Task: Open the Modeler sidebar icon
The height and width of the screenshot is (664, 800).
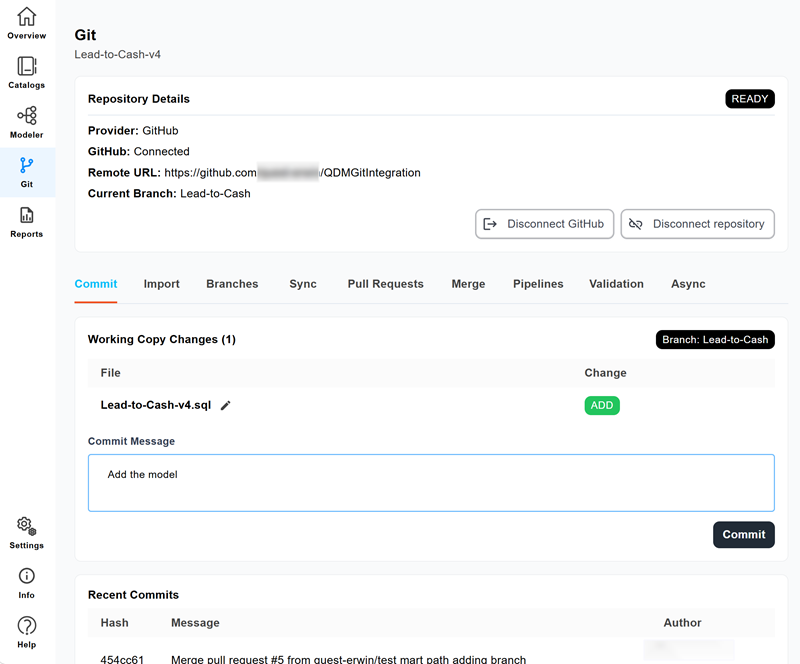Action: pyautogui.click(x=27, y=116)
